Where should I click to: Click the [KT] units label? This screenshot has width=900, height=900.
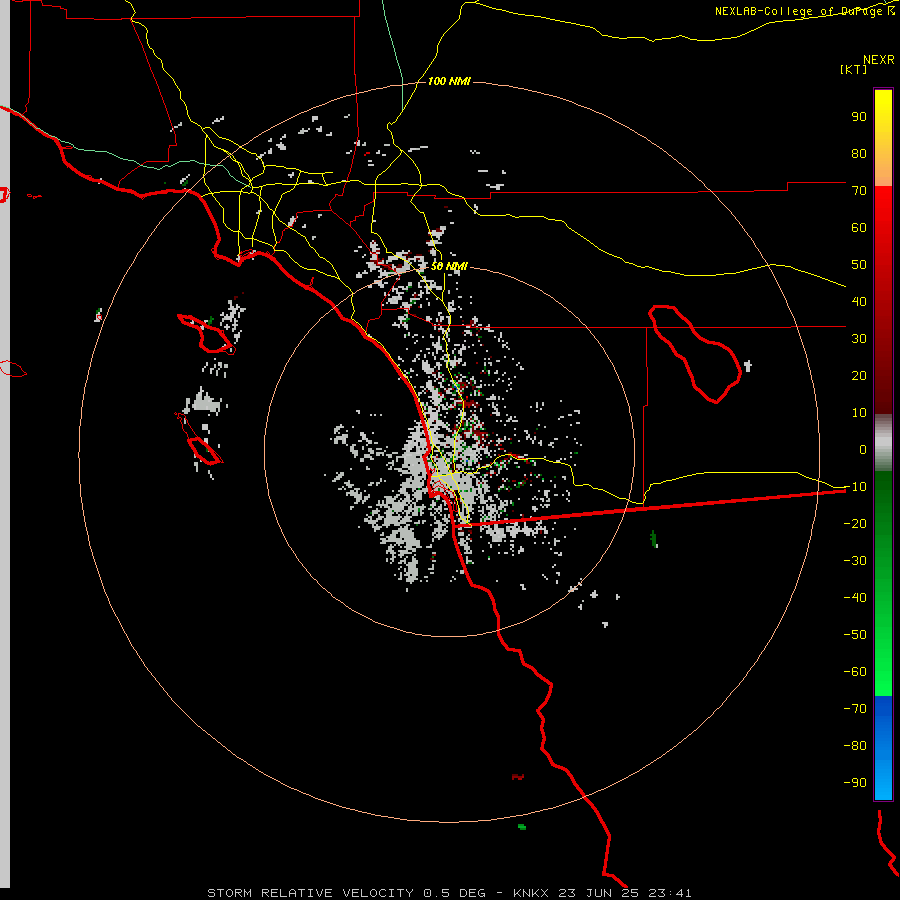pyautogui.click(x=854, y=69)
